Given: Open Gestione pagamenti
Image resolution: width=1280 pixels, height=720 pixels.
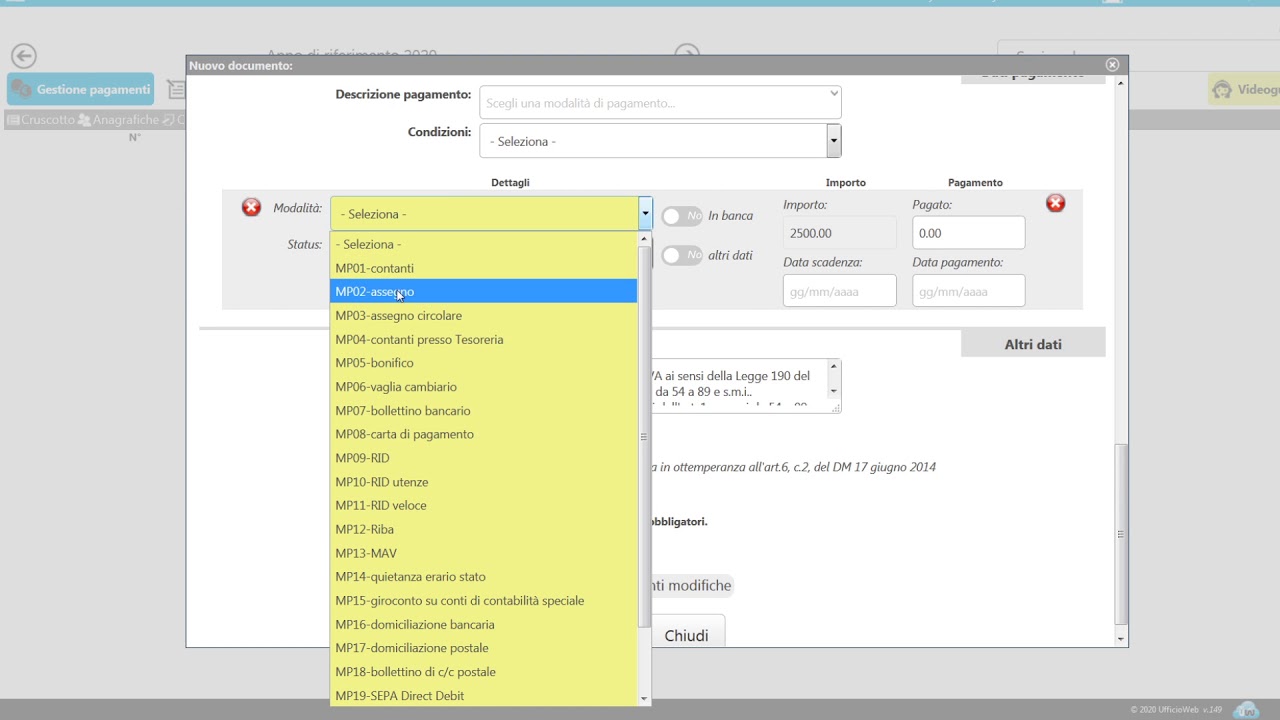Looking at the screenshot, I should (x=81, y=89).
